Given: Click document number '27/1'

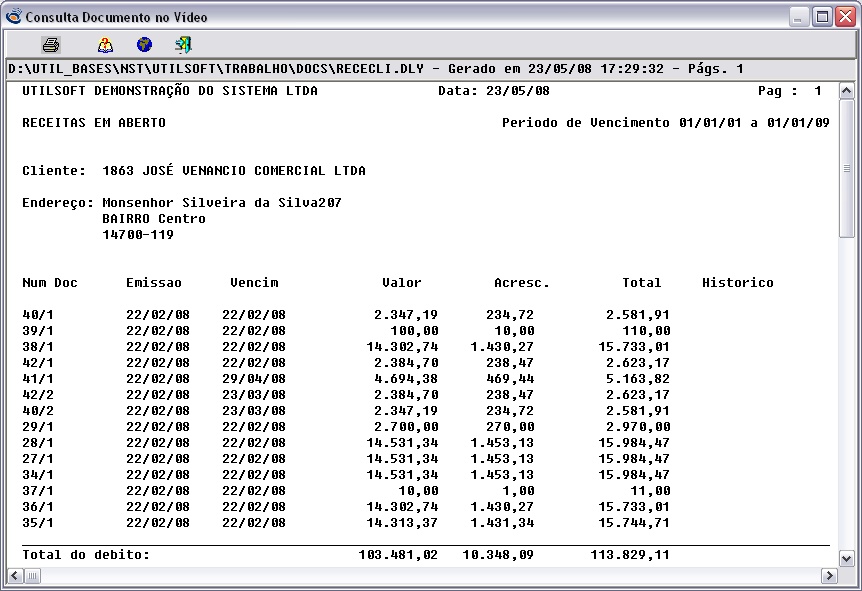Looking at the screenshot, I should coord(38,458).
